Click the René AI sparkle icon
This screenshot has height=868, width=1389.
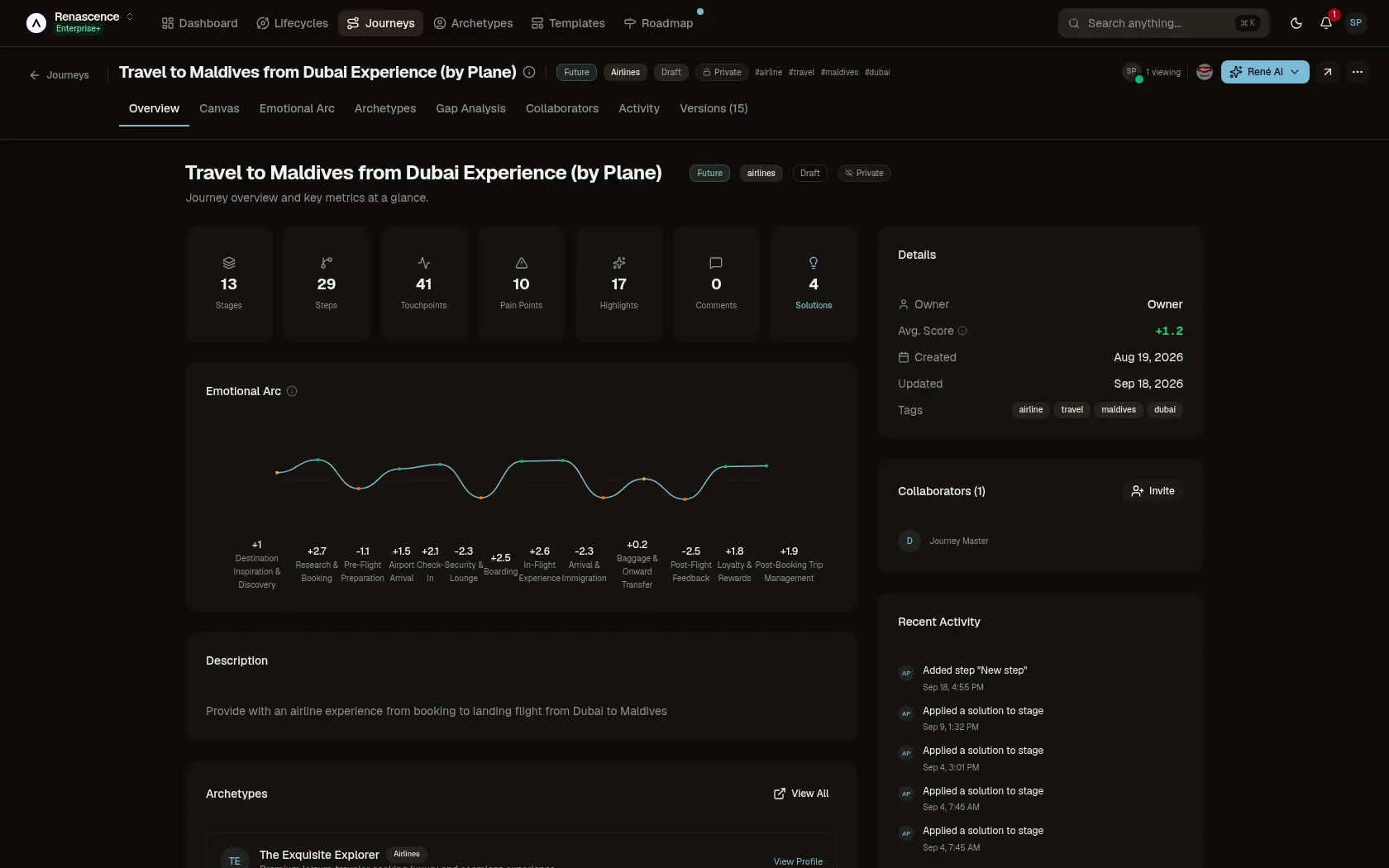coord(1236,72)
